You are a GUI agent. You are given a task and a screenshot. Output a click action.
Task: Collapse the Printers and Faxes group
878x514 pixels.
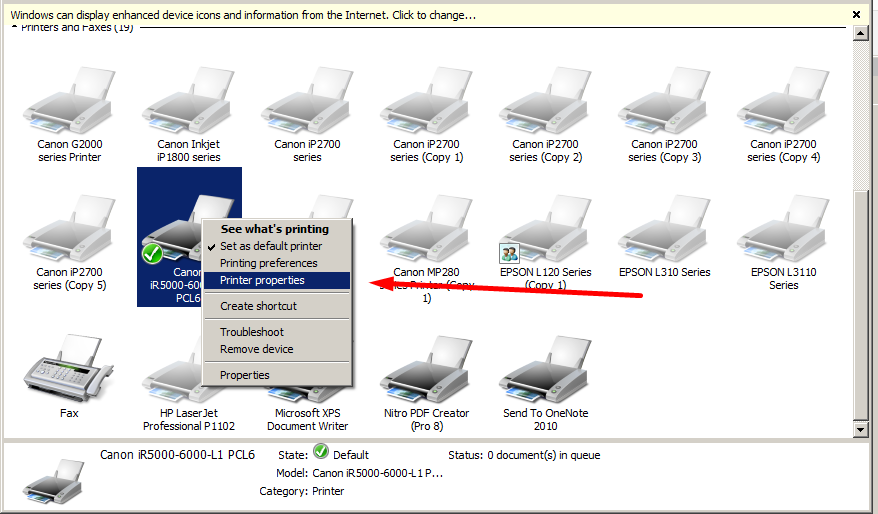coord(15,27)
